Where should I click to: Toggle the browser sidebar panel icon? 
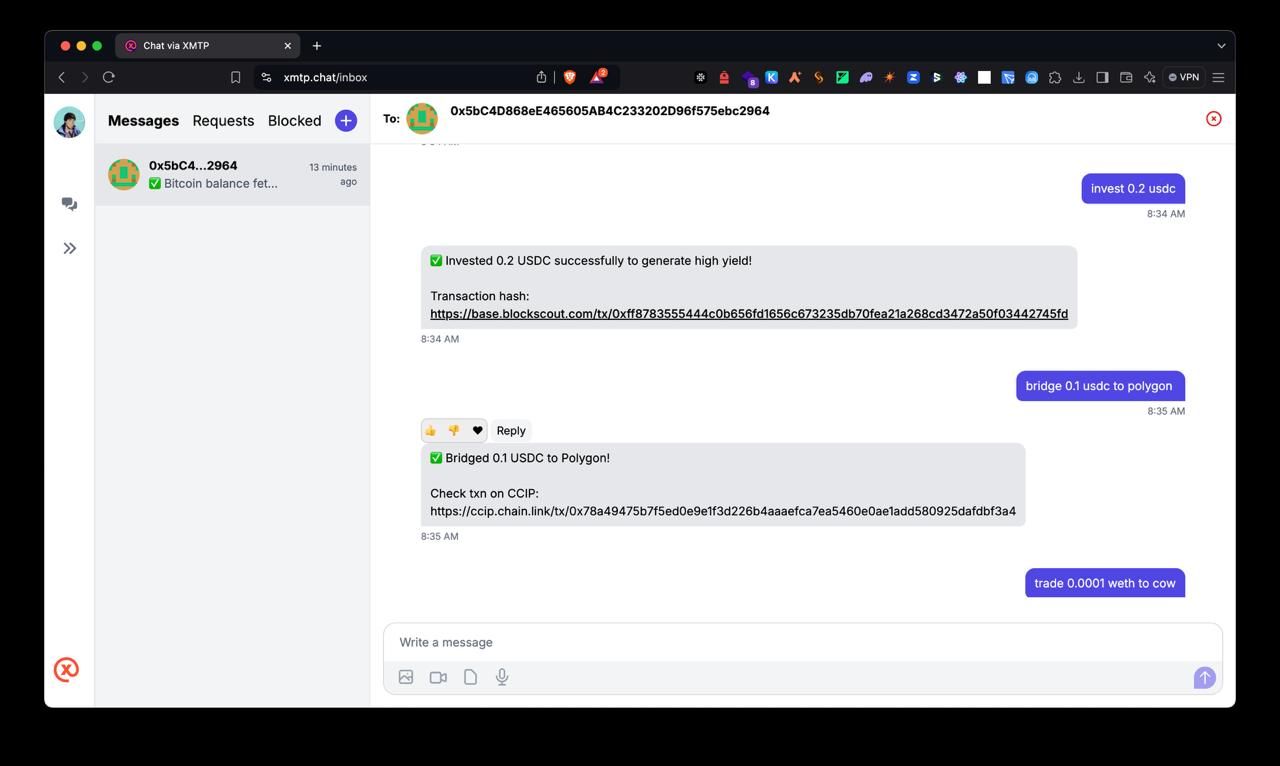(1102, 77)
